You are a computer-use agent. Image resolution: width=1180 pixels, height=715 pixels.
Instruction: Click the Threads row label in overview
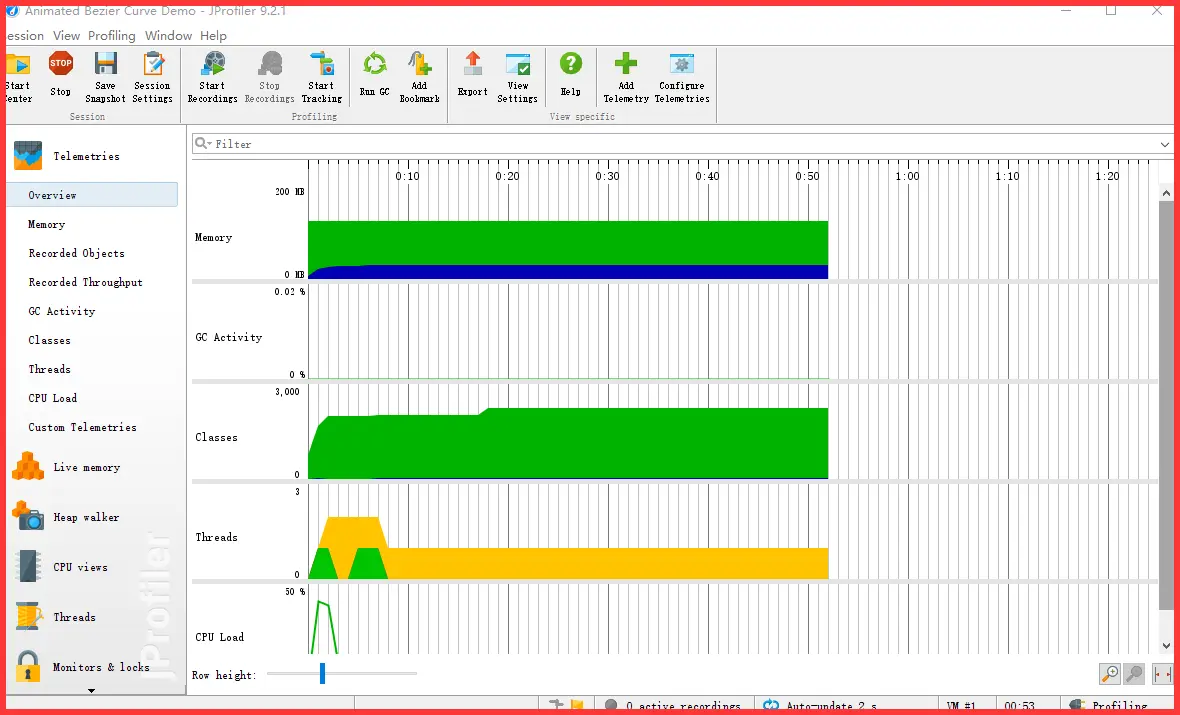click(217, 537)
